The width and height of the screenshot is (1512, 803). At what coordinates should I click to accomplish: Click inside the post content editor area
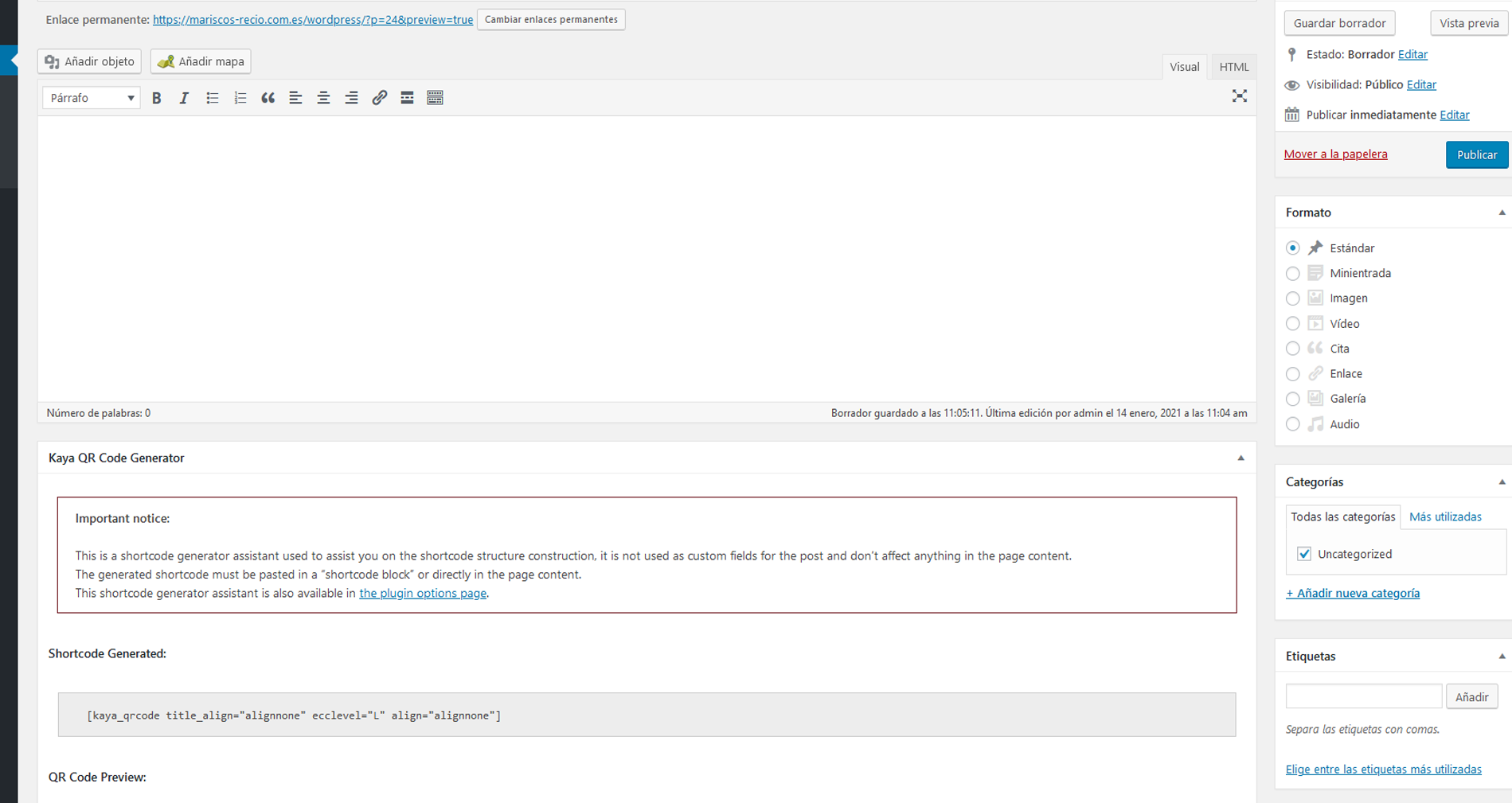pos(647,259)
